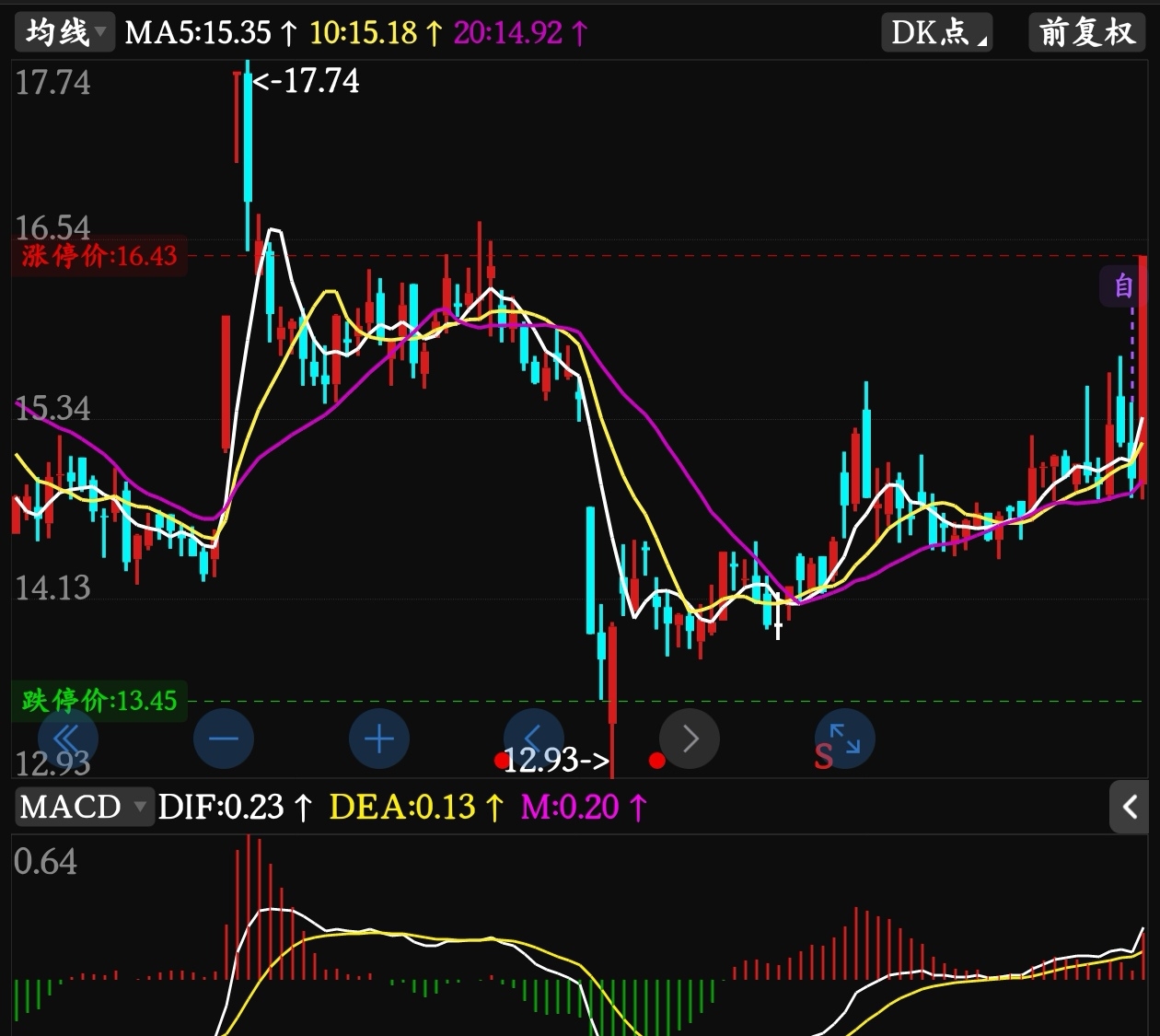The height and width of the screenshot is (1036, 1160).
Task: Click the red S sell signal marker
Action: coord(824,757)
